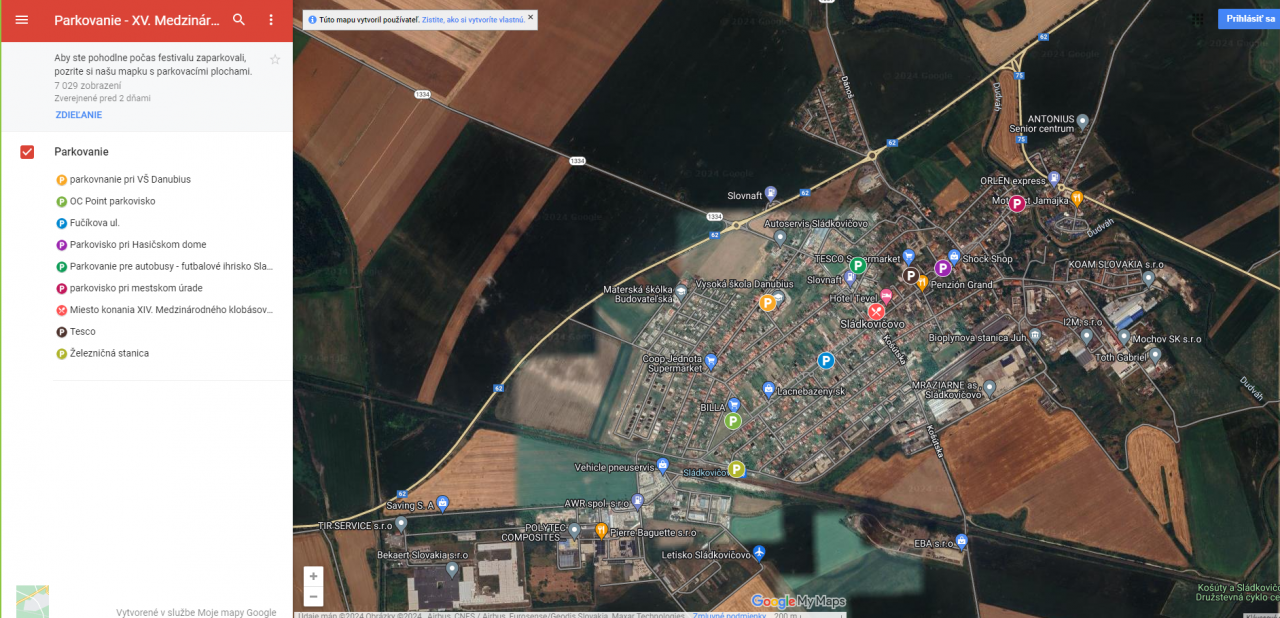Click the Toth Gabriel pin
Image resolution: width=1280 pixels, height=618 pixels.
pos(1155,355)
